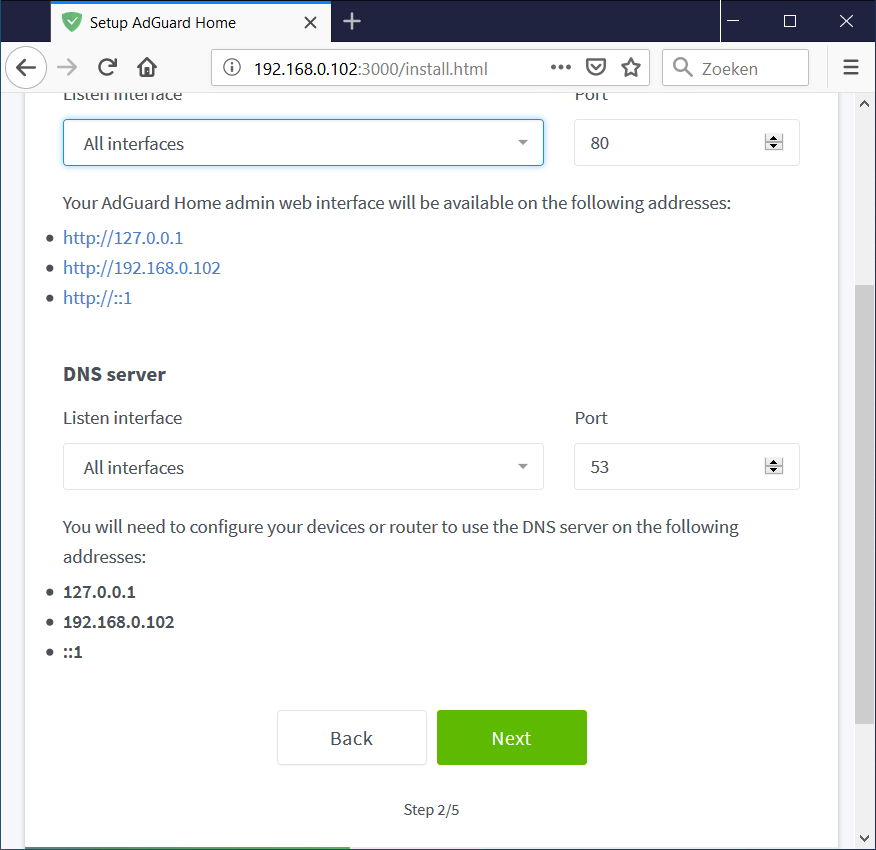Click the admin web interface port stepper
This screenshot has width=876, height=850.
click(773, 143)
